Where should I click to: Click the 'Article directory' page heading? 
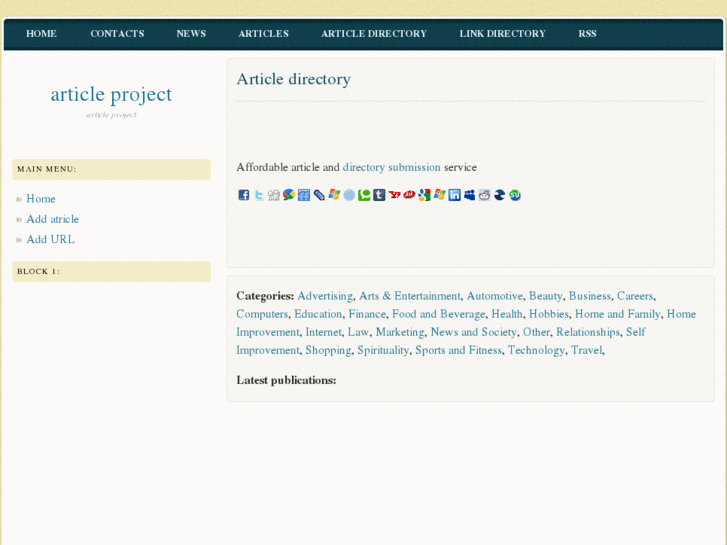[x=293, y=79]
